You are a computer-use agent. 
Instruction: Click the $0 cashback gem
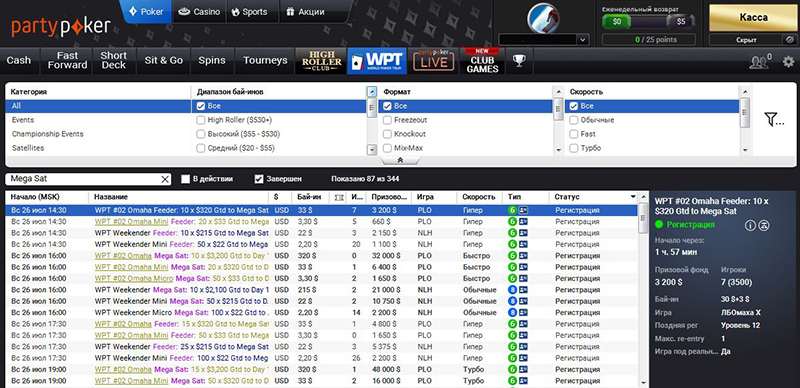click(616, 21)
